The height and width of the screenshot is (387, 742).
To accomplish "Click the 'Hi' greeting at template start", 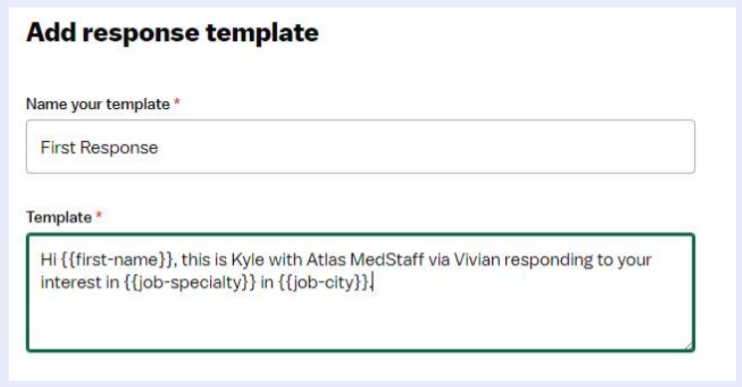I will click(x=49, y=259).
